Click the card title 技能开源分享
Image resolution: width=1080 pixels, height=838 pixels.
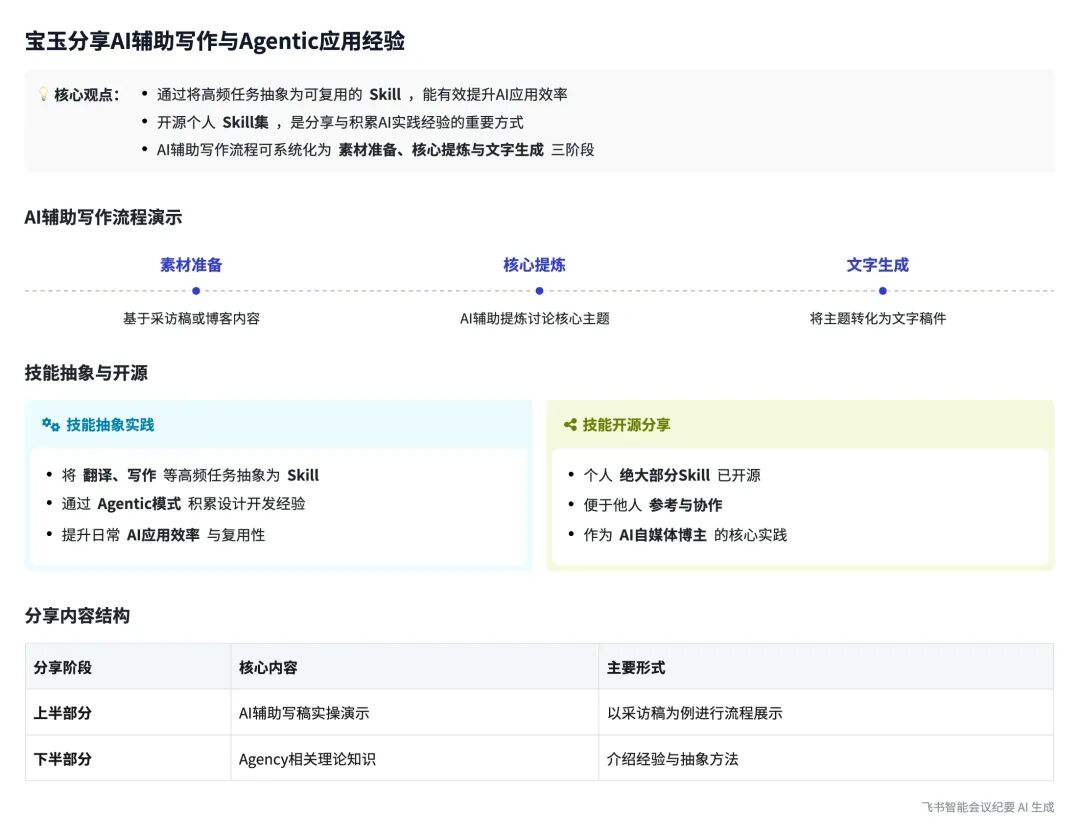point(626,425)
